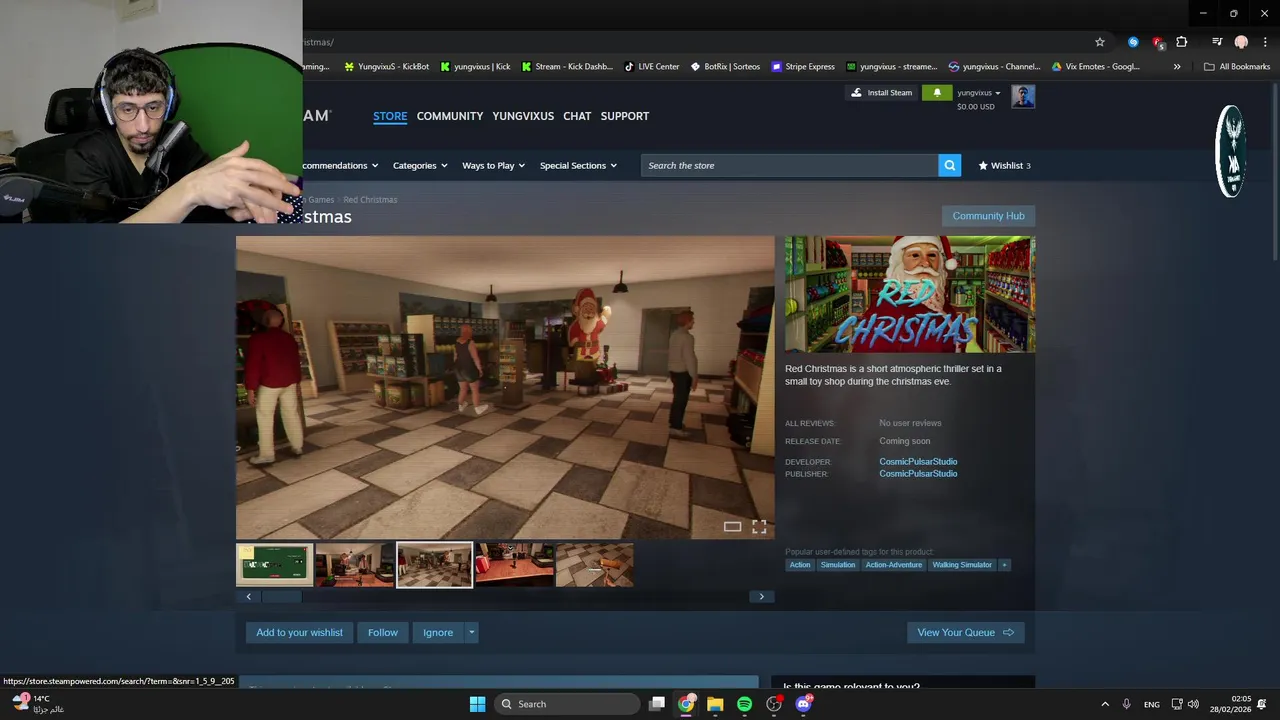Open Spotify from the taskbar

[744, 705]
